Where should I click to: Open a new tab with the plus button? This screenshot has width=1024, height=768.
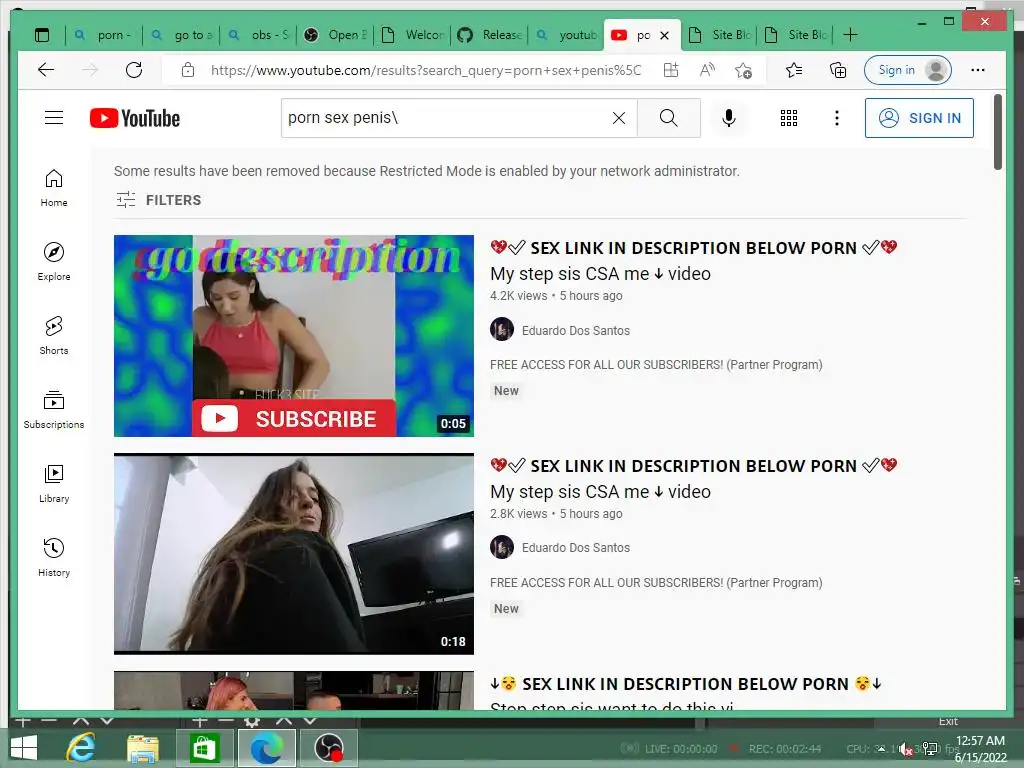coord(850,35)
